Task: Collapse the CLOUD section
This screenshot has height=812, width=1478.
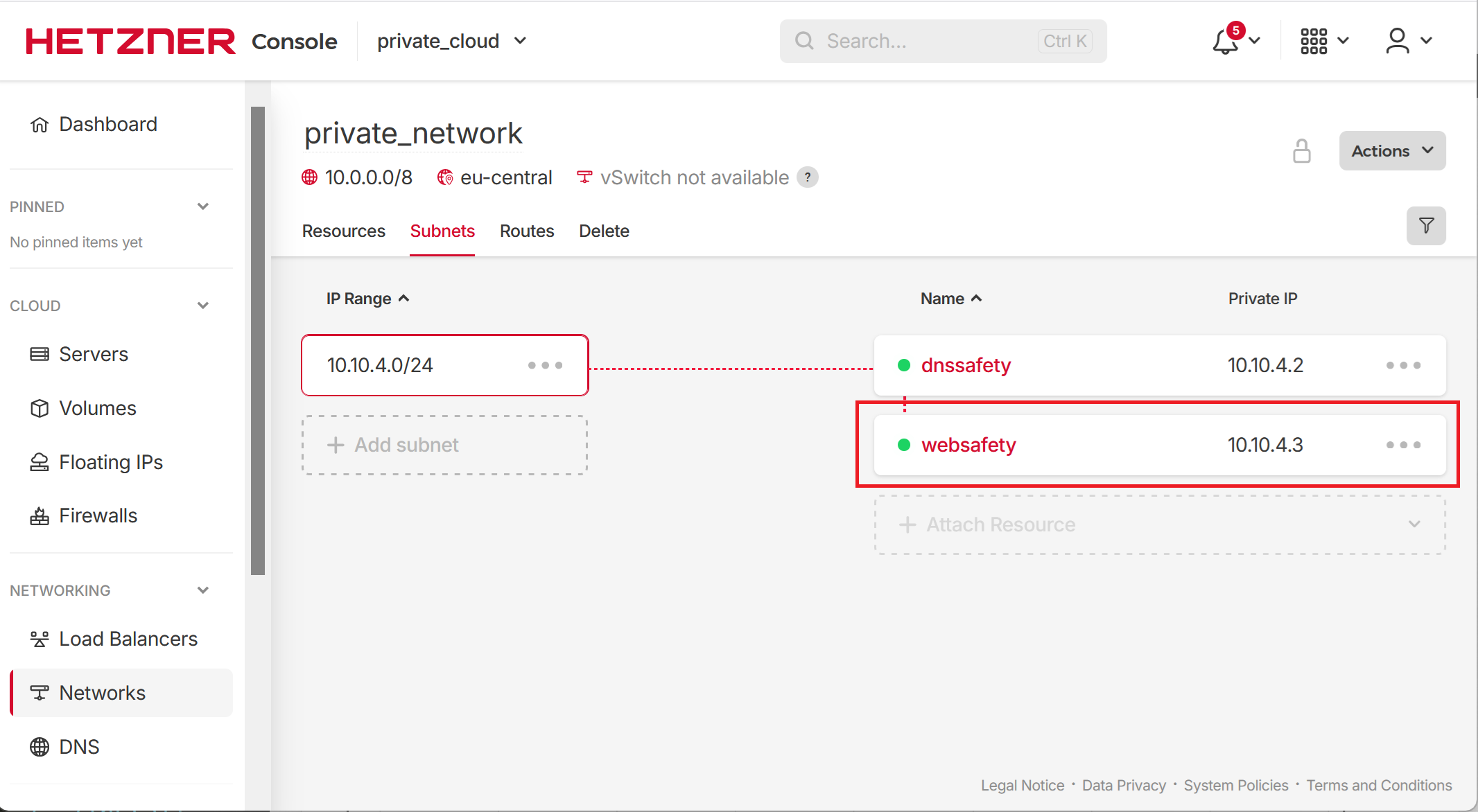Action: pyautogui.click(x=203, y=306)
